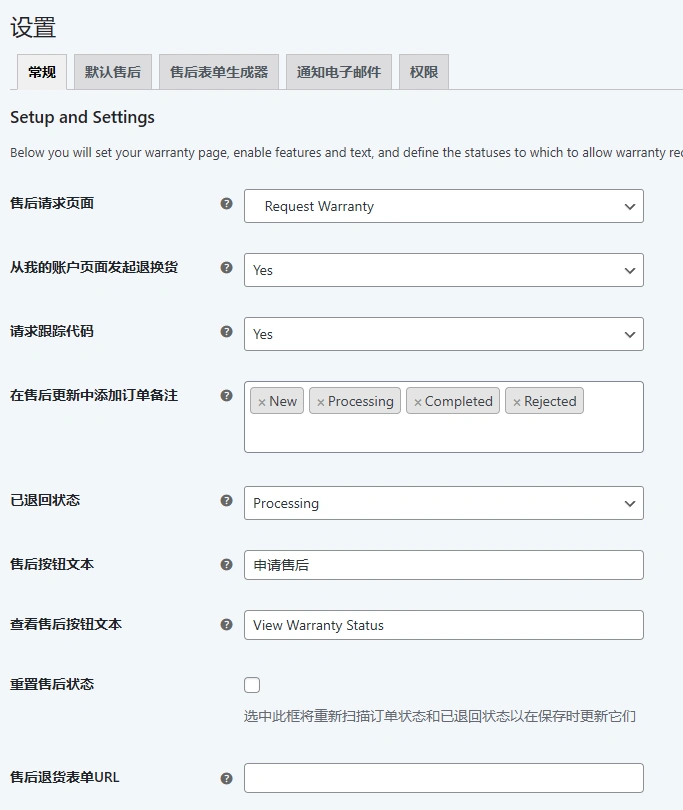The height and width of the screenshot is (810, 683).
Task: Remove the New status tag
Action: pyautogui.click(x=261, y=400)
